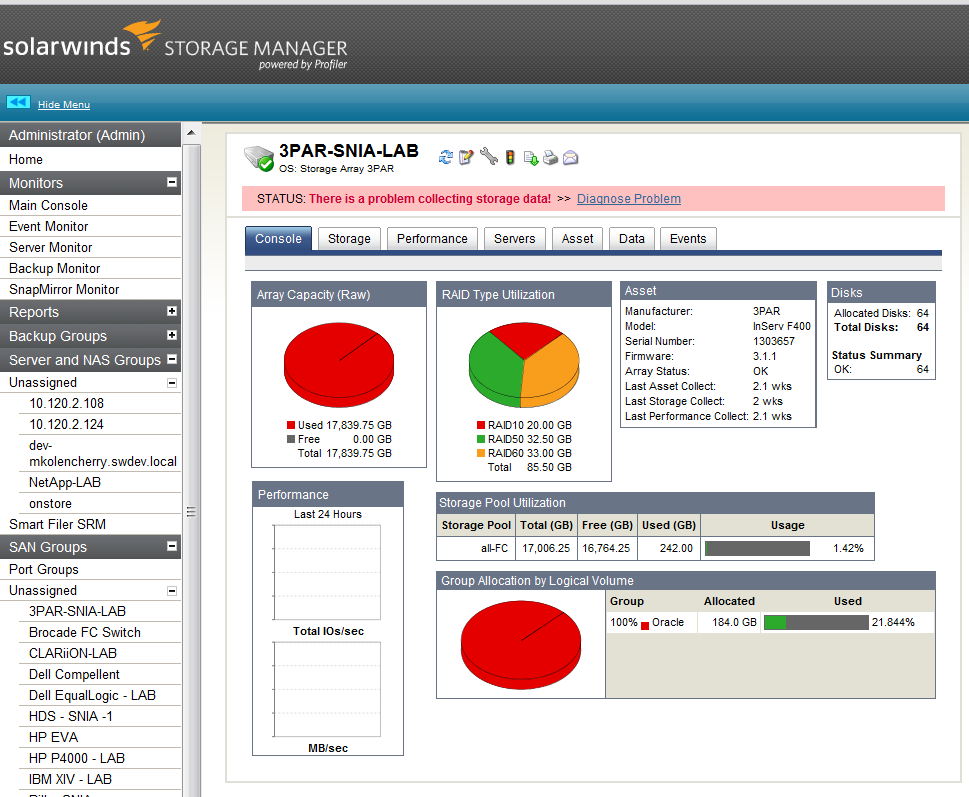The image size is (969, 797).
Task: Select Dell EqualLogic - LAB
Action: tap(92, 696)
